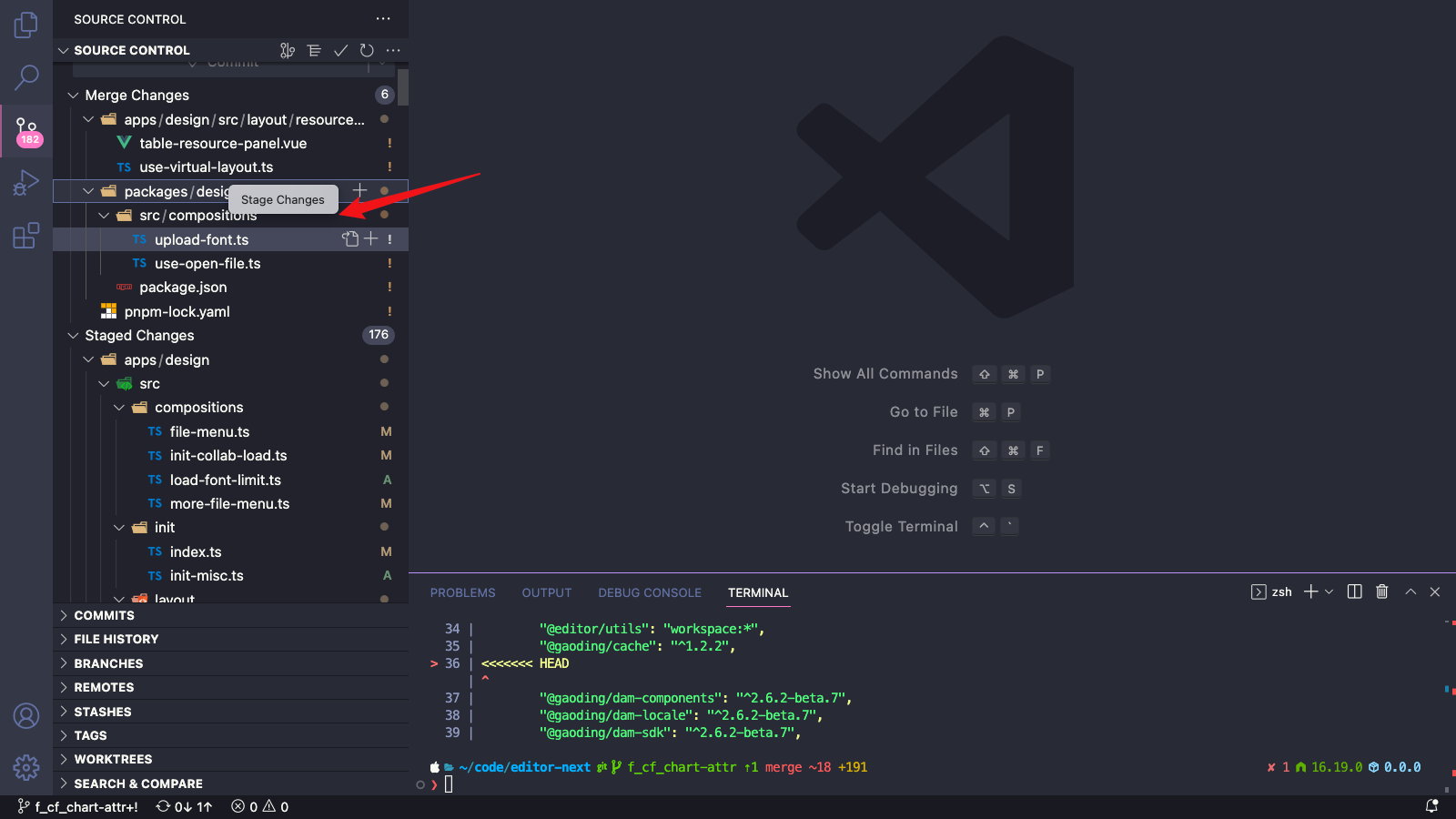Expand the BRANCHES section
Image resolution: width=1456 pixels, height=819 pixels.
[x=230, y=663]
